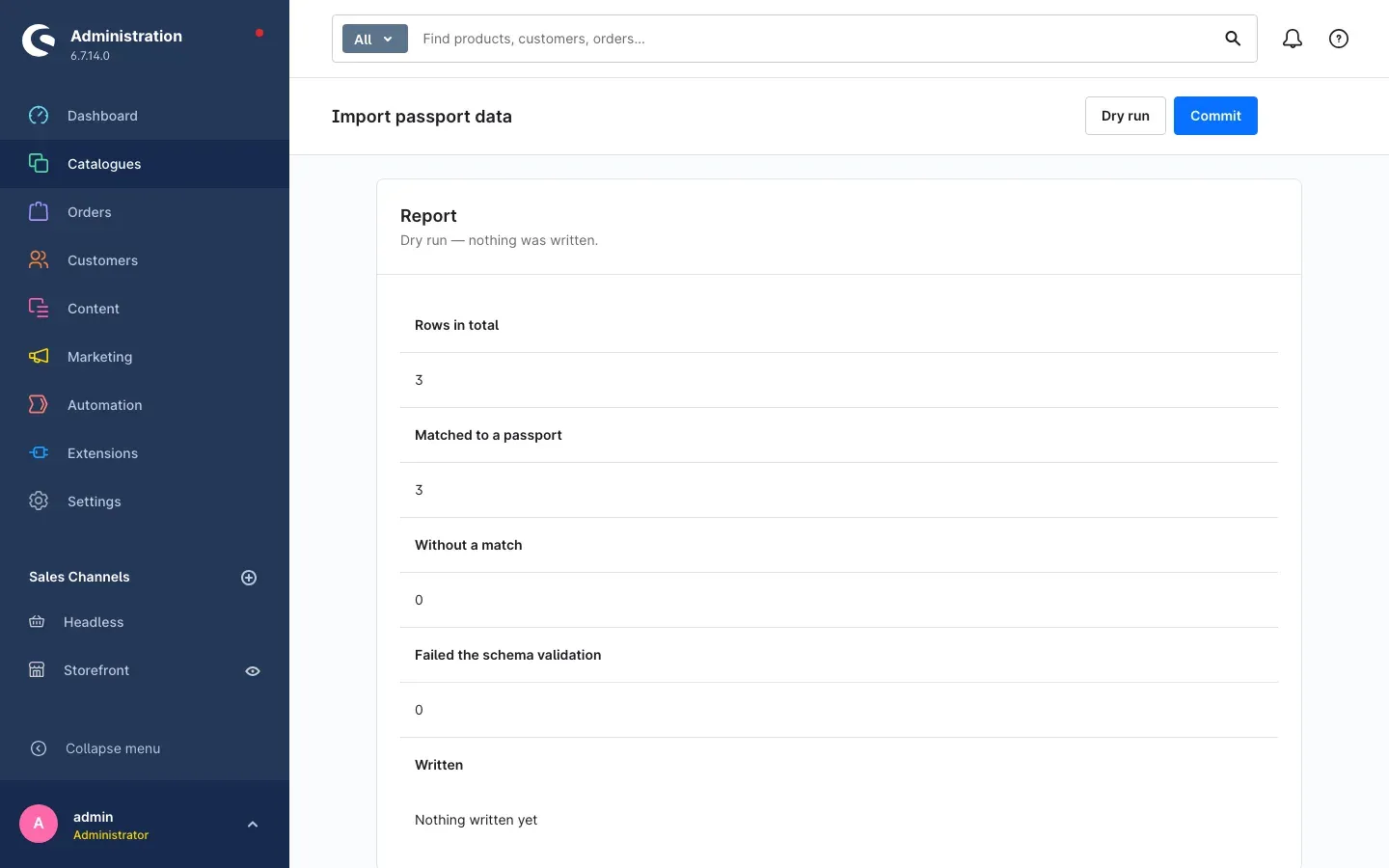Click the Headless basket icon

point(37,622)
